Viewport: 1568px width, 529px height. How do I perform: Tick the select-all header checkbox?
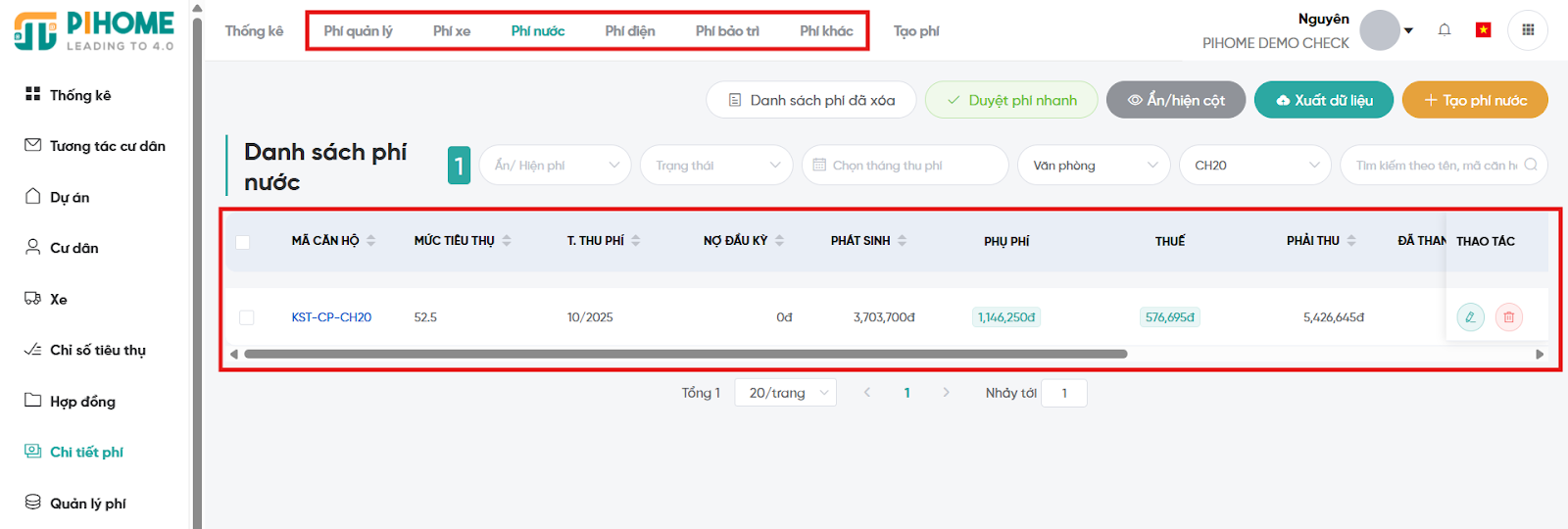tap(243, 242)
